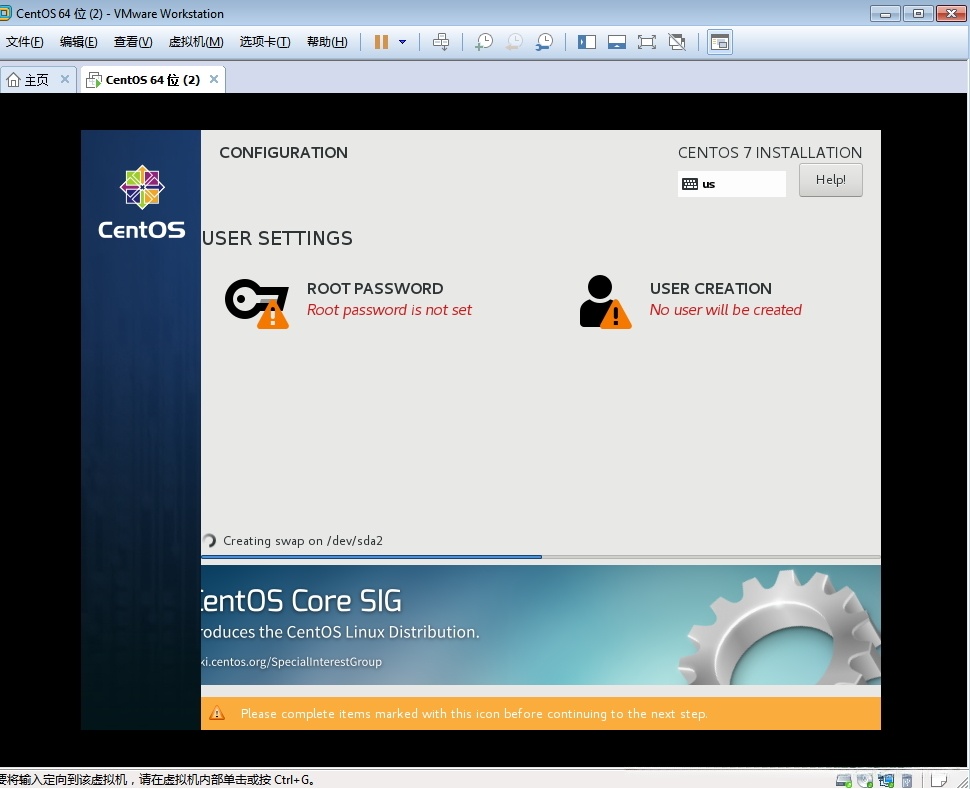Click 'Creating swap on /dev/sda2' status text
This screenshot has height=789, width=970.
point(303,541)
